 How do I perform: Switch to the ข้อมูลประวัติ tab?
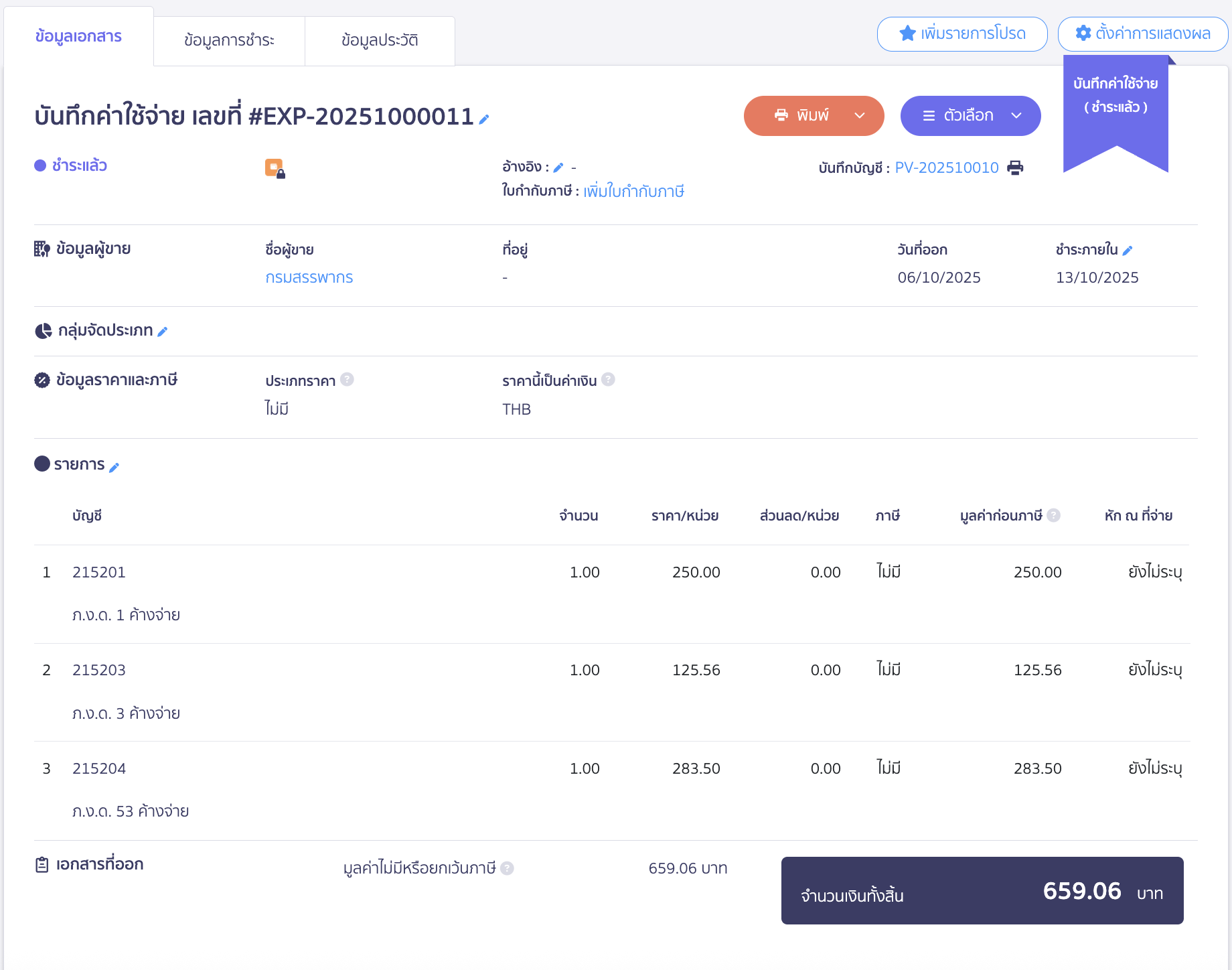click(x=380, y=40)
